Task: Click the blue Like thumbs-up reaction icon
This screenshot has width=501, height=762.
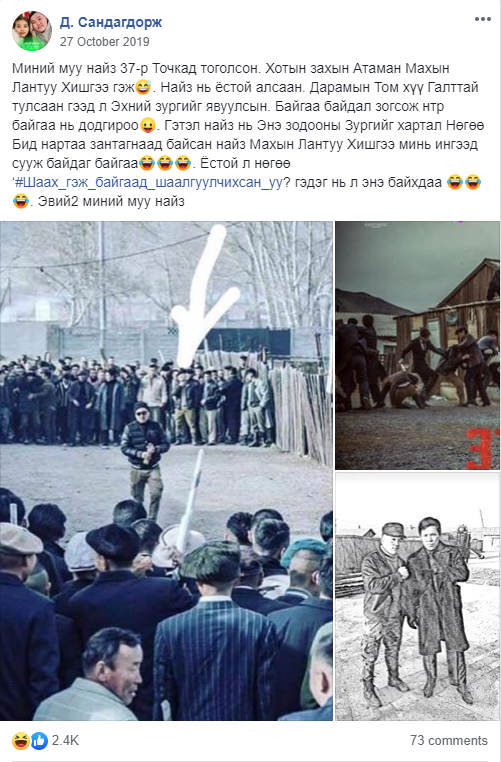Action: click(x=39, y=740)
